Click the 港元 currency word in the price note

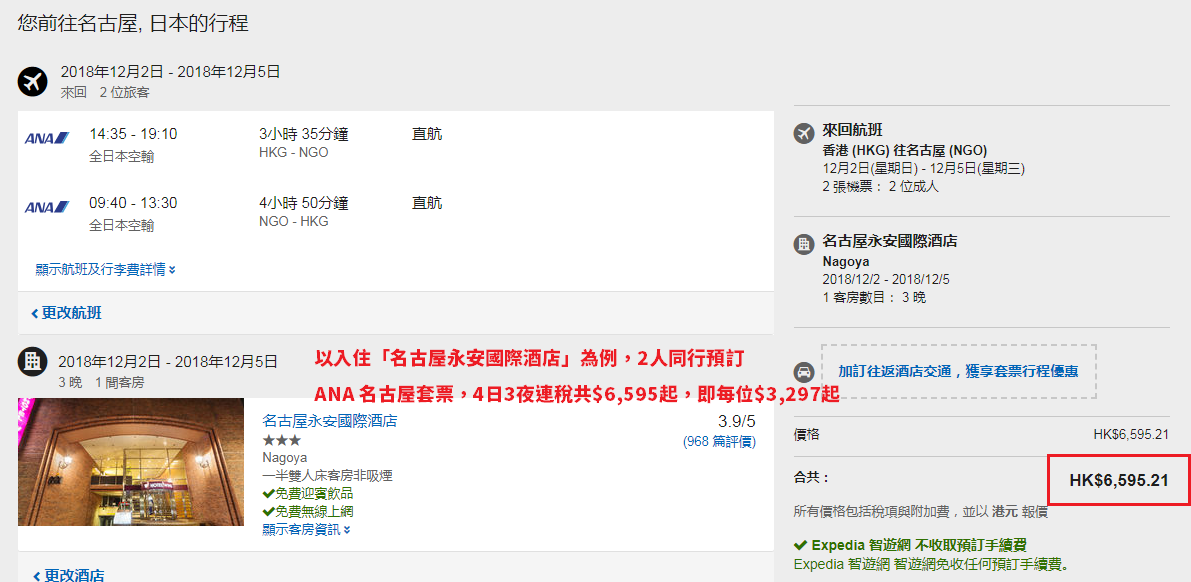click(1005, 512)
